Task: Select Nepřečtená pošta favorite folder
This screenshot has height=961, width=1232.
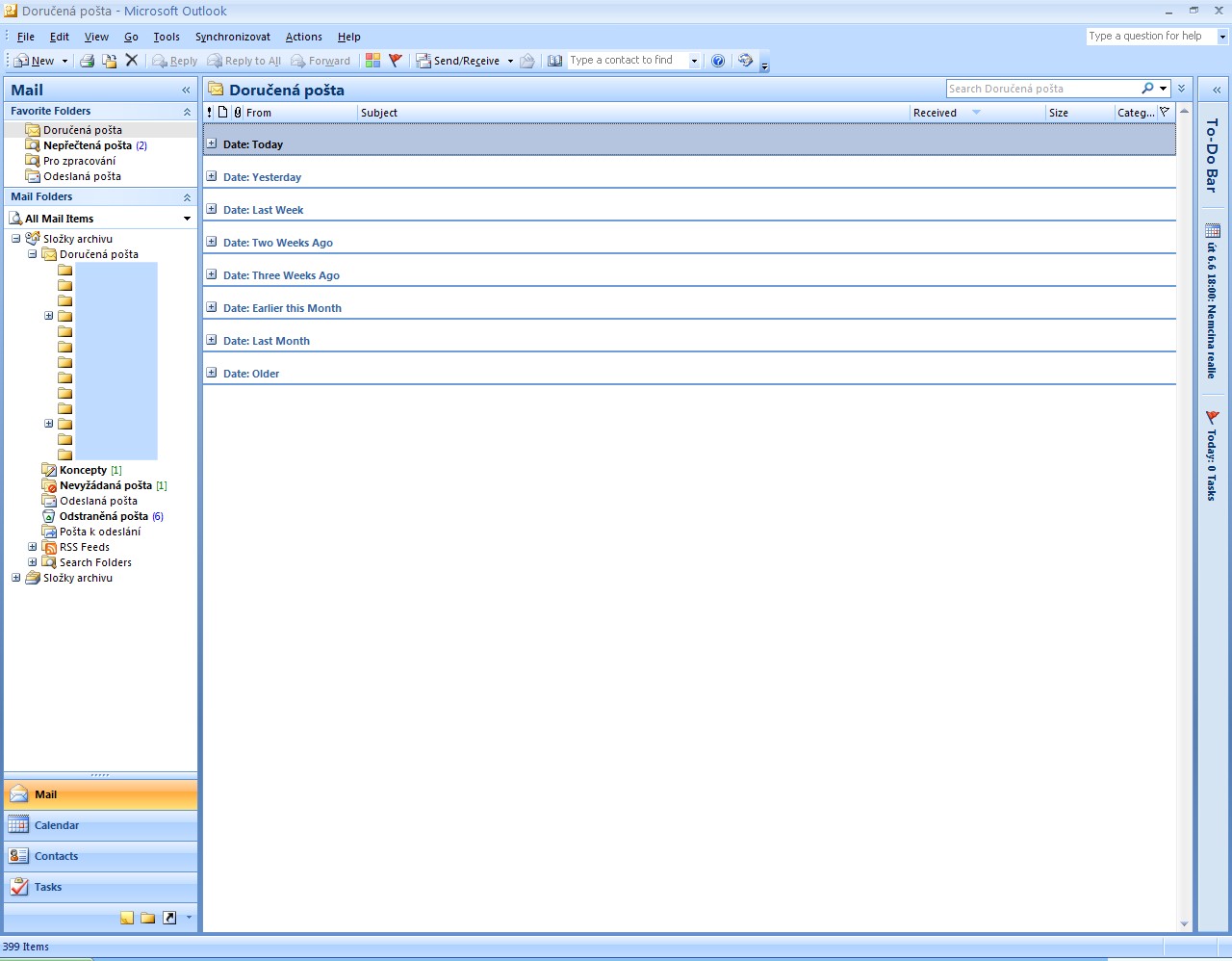Action: pos(88,145)
